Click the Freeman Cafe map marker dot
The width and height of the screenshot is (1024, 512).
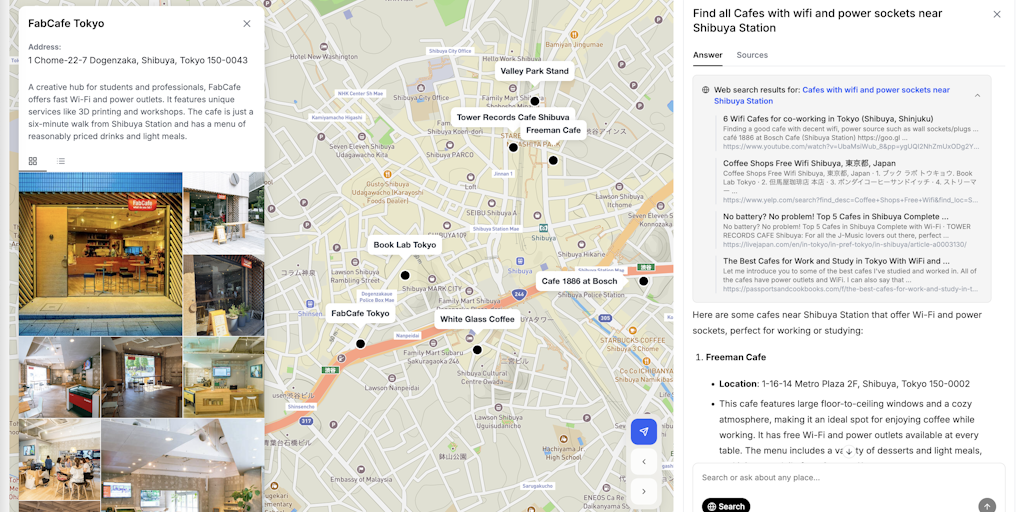[553, 161]
